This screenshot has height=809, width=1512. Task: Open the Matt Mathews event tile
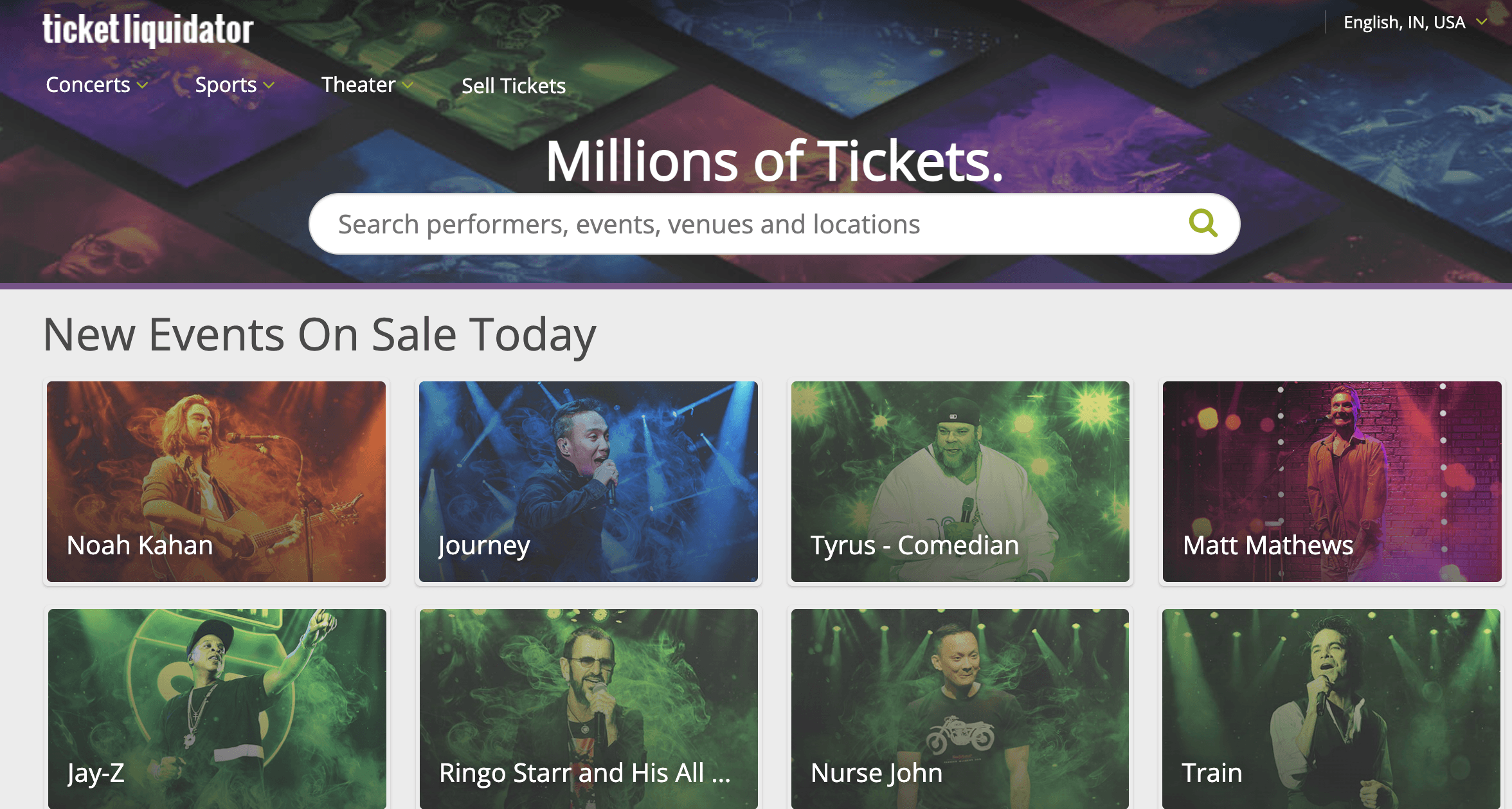coord(1332,482)
